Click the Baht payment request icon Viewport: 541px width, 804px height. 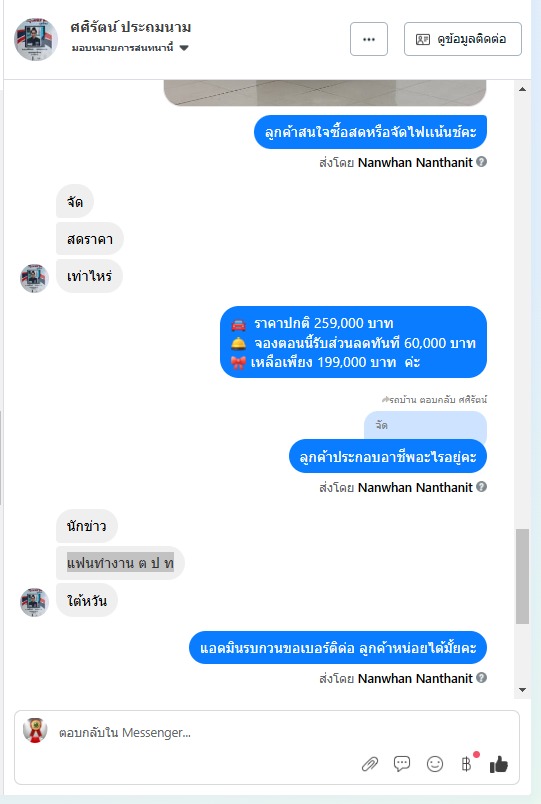pyautogui.click(x=466, y=764)
